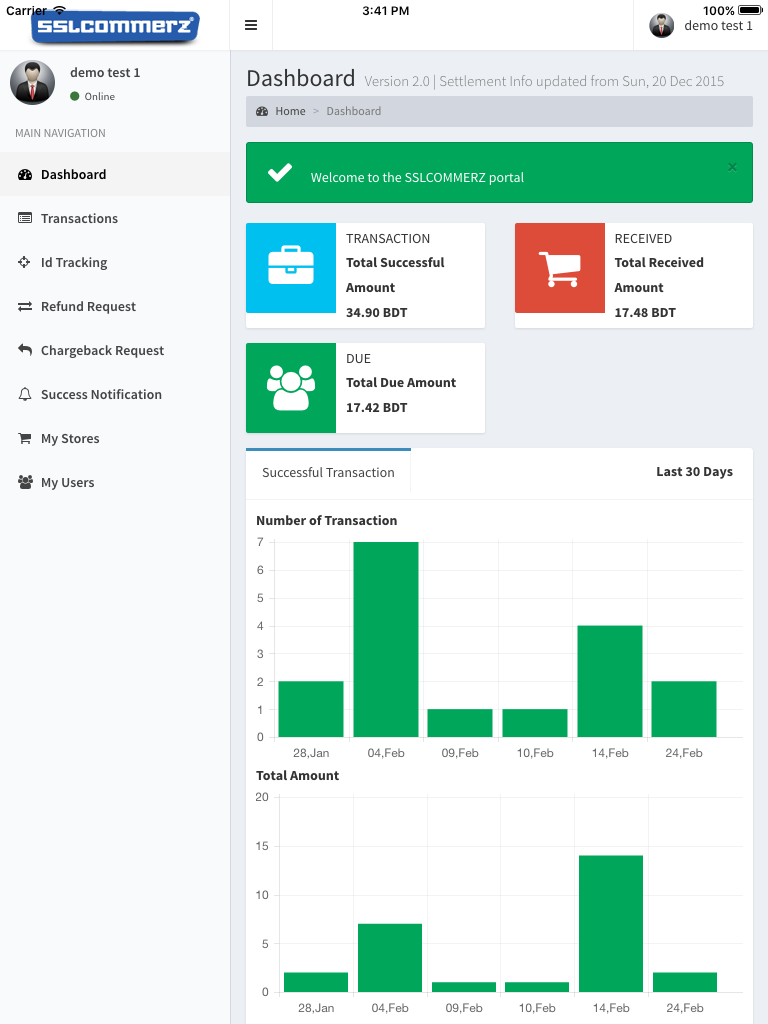Open the demo test 1 profile avatar in header
Viewport: 768px width, 1024px height.
662,25
